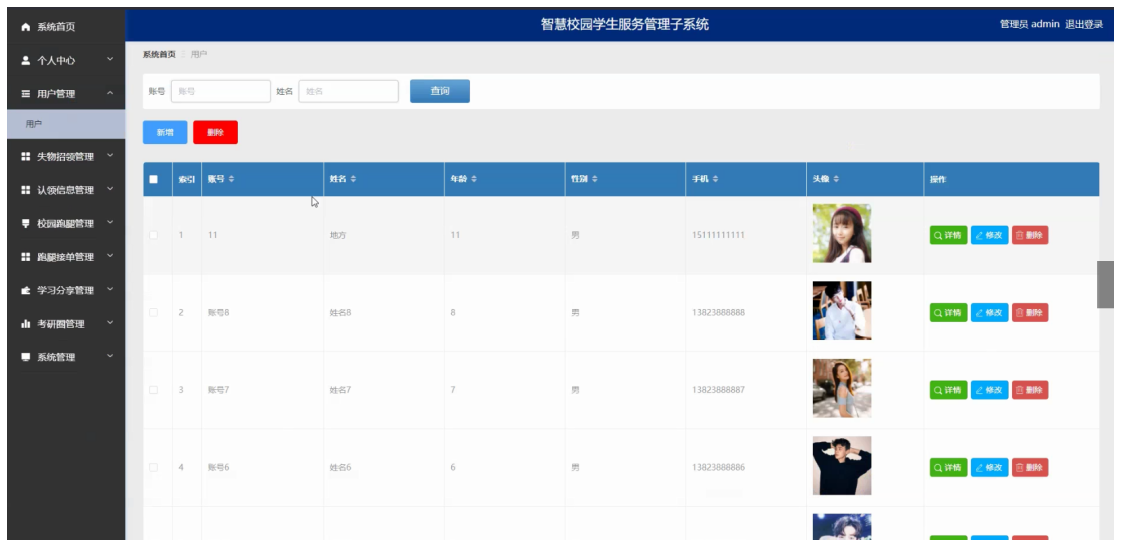The width and height of the screenshot is (1143, 555).
Task: Click avatar thumbnail of 账号8
Action: pyautogui.click(x=842, y=311)
